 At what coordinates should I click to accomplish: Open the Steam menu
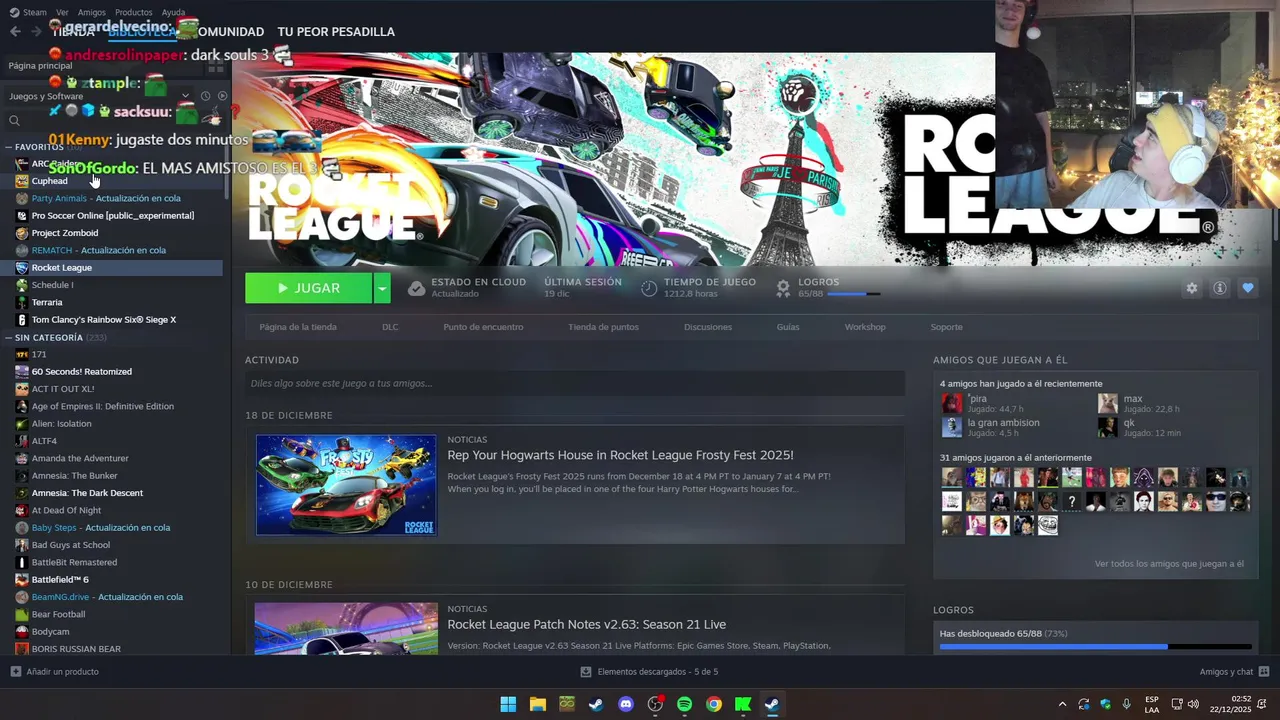pyautogui.click(x=28, y=12)
